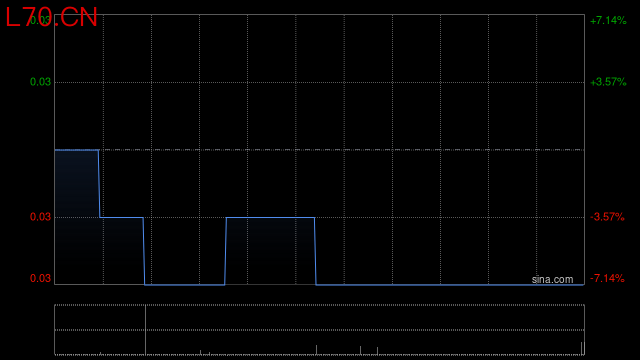Select the +7.14% axis label

(x=608, y=20)
